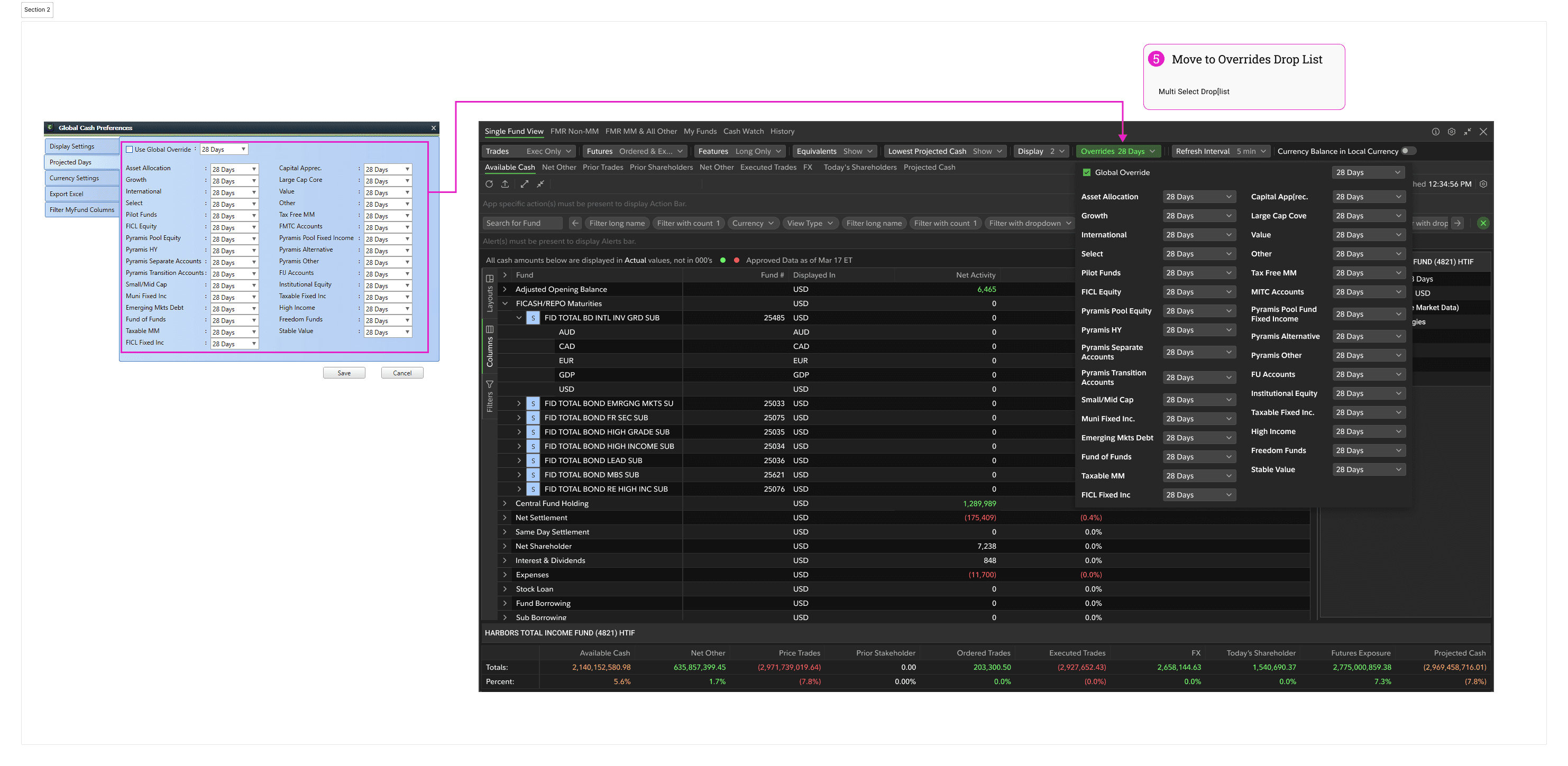Open the Overrides 28 Days dropdown

pyautogui.click(x=1117, y=152)
